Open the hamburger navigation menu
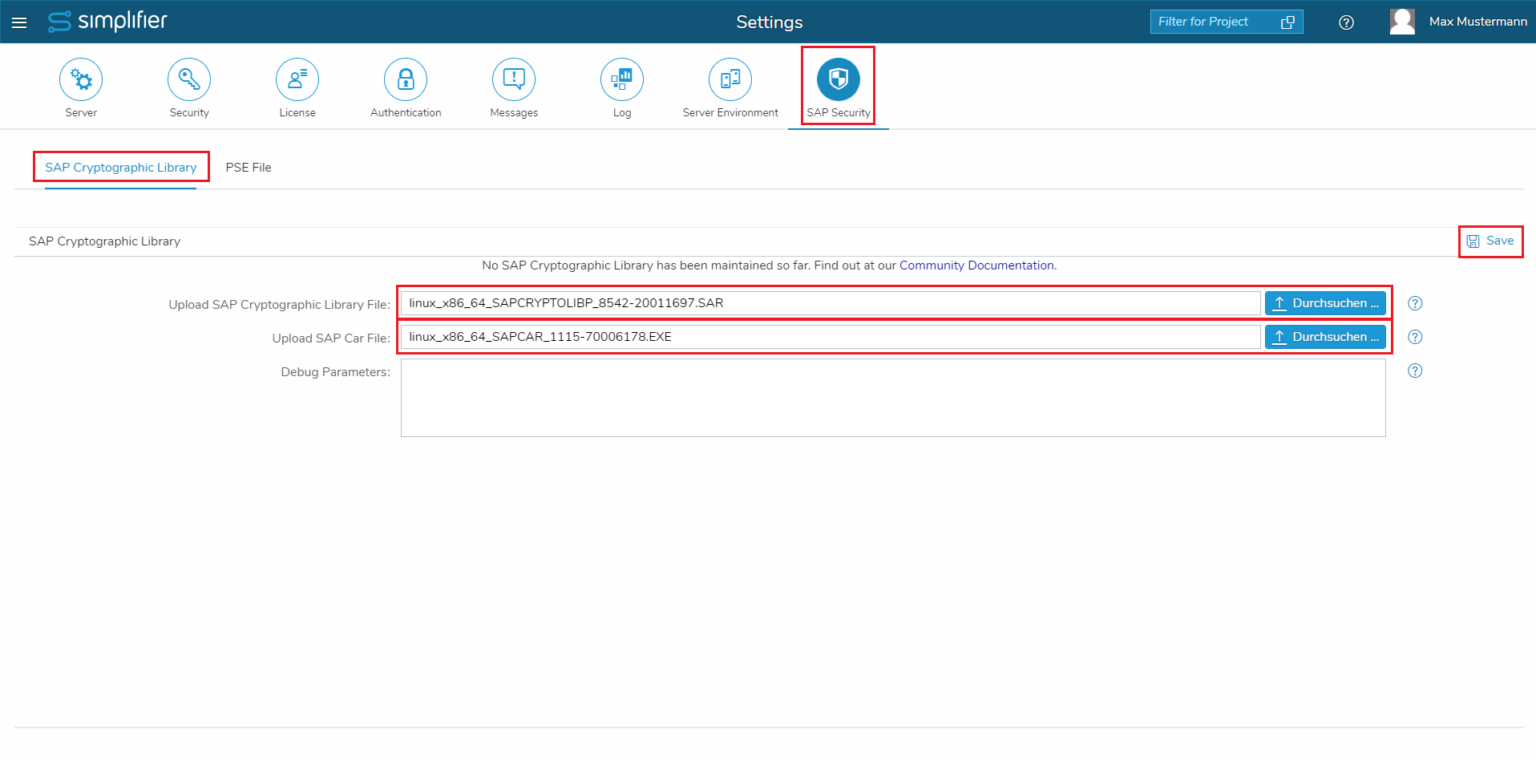The image size is (1536, 766). click(19, 21)
